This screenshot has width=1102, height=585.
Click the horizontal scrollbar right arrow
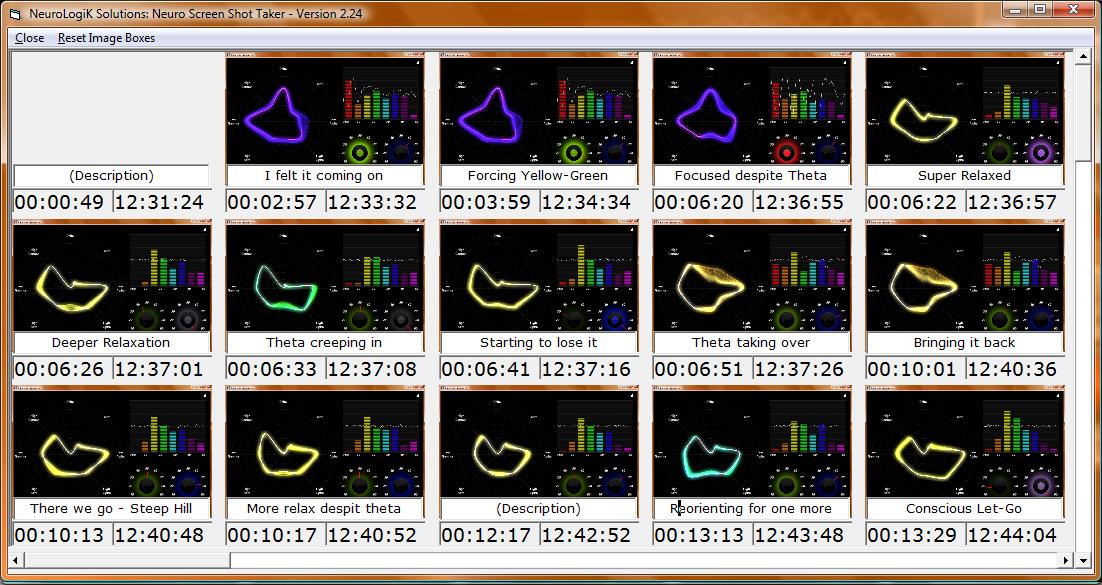pyautogui.click(x=1066, y=560)
